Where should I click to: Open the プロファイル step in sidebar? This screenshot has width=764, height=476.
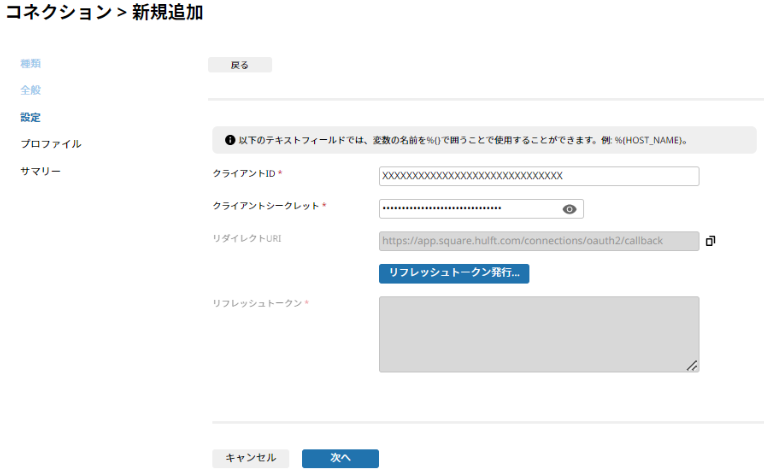[51, 144]
